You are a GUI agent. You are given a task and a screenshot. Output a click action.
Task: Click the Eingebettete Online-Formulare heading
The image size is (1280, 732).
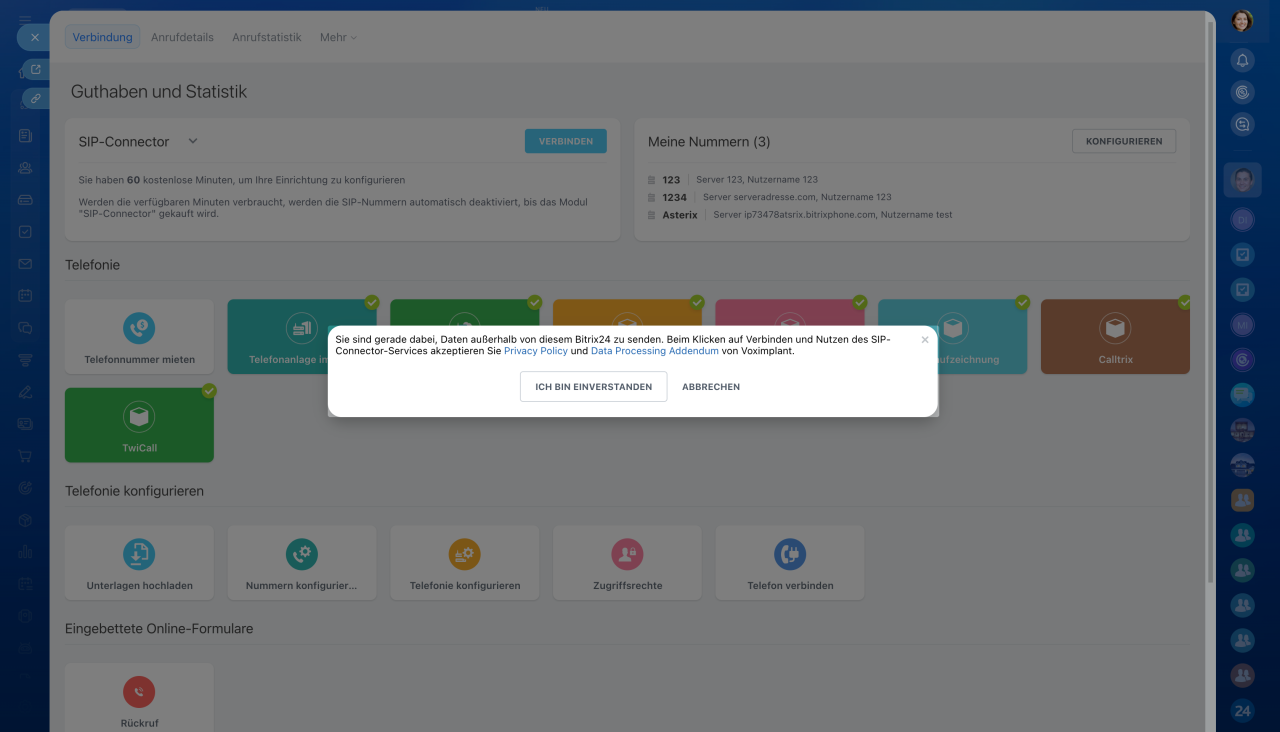pos(159,629)
